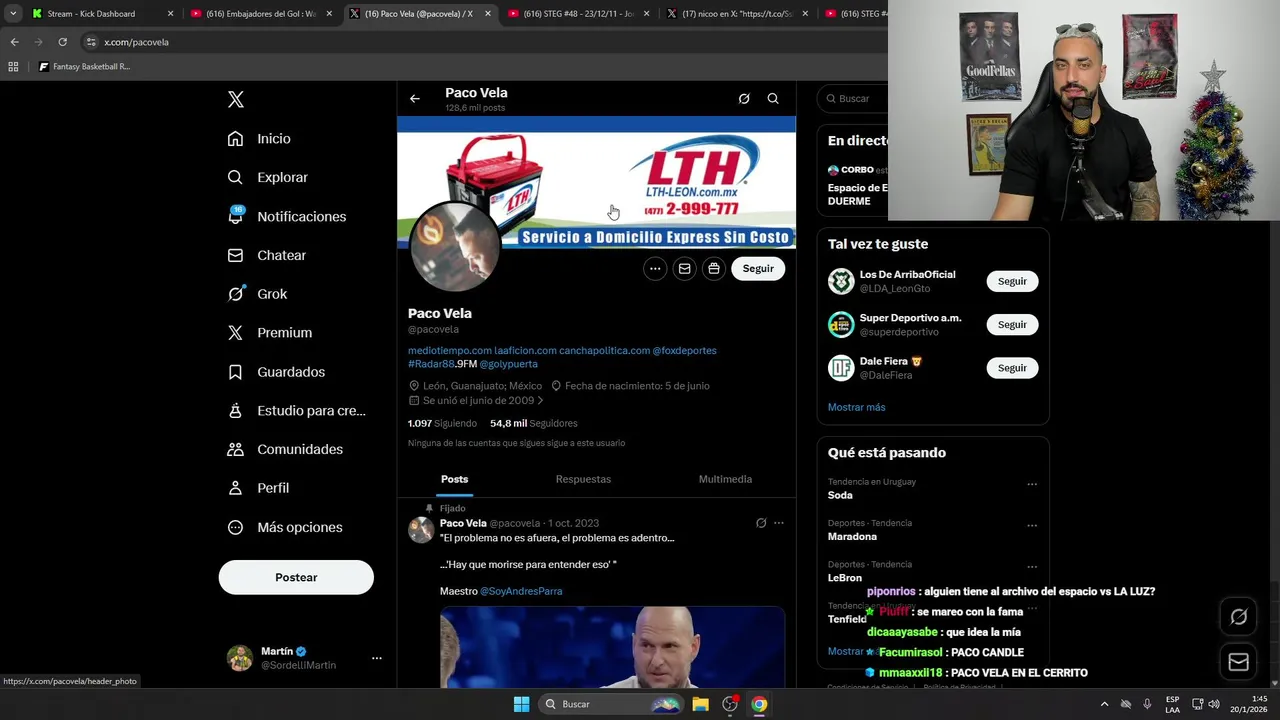The image size is (1280, 720).
Task: Open Inicio home icon
Action: (x=235, y=139)
